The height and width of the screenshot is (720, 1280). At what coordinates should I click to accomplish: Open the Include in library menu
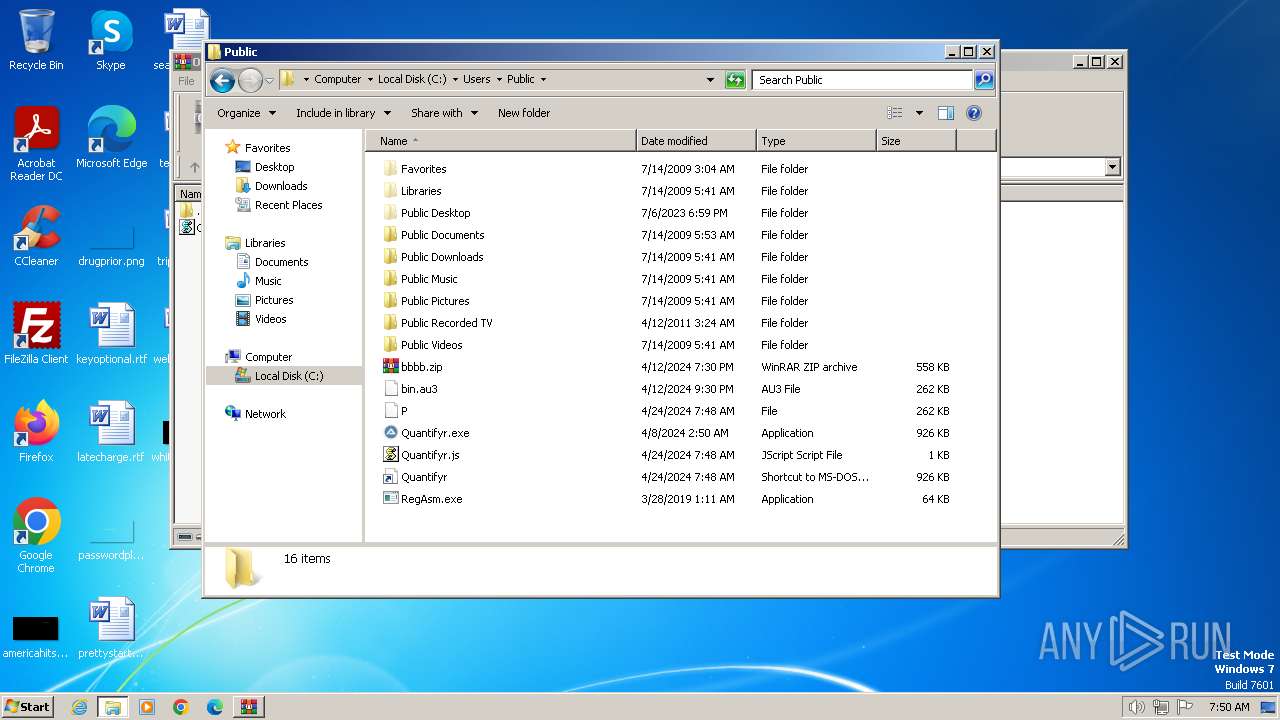(343, 113)
